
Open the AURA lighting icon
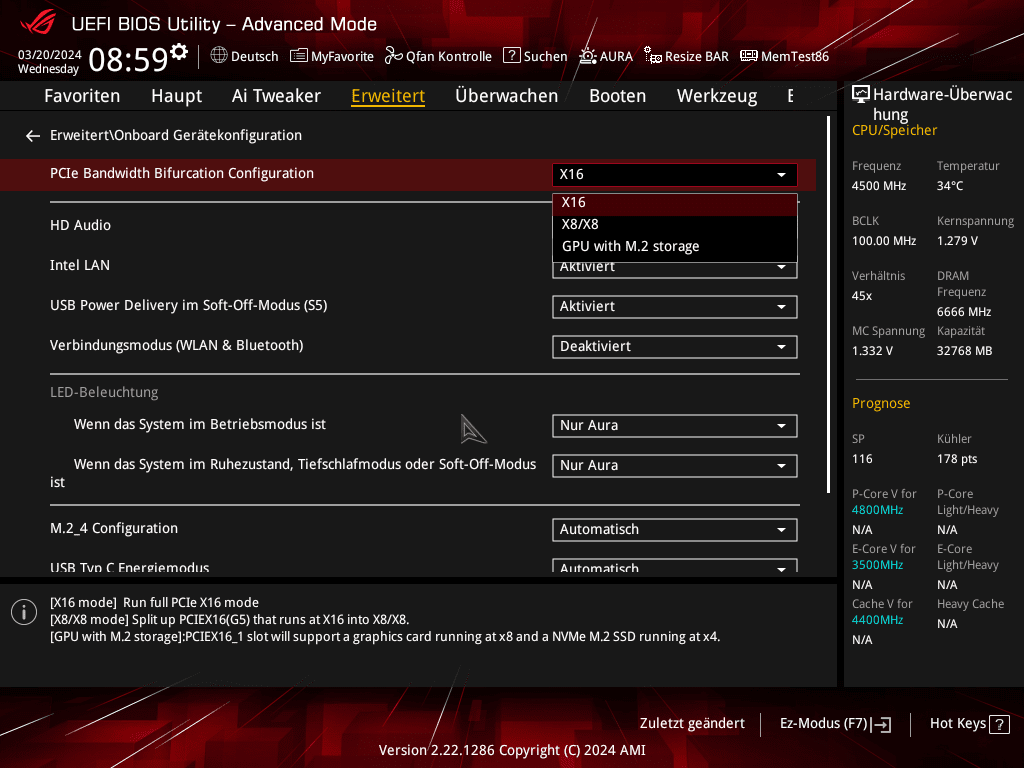588,56
